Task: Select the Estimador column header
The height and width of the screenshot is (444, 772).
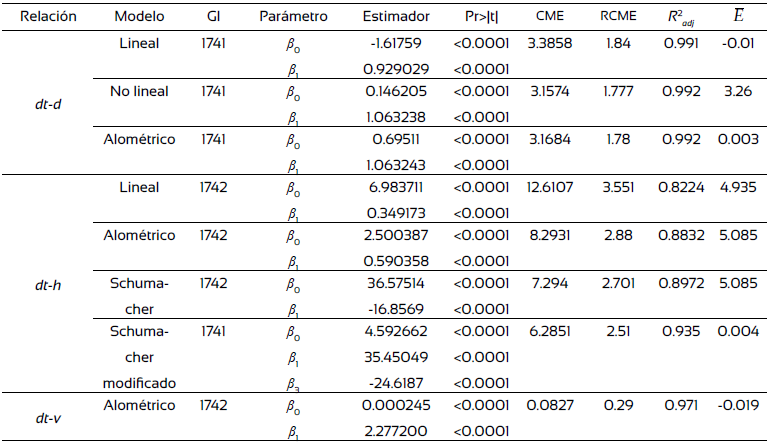Action: coord(397,17)
